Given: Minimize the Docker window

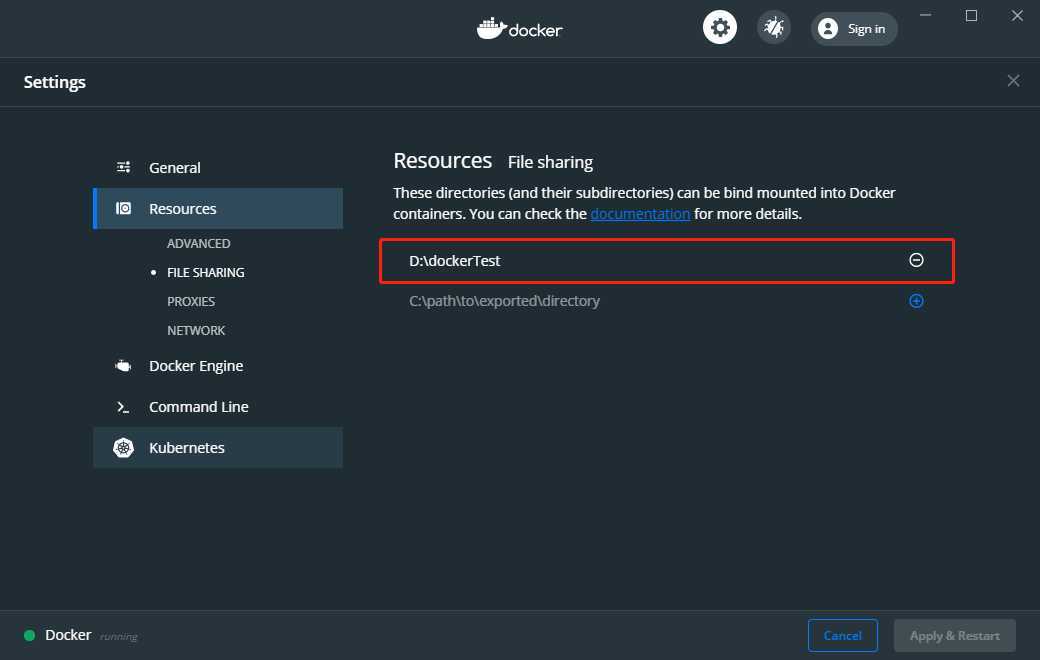Looking at the screenshot, I should click(x=925, y=15).
